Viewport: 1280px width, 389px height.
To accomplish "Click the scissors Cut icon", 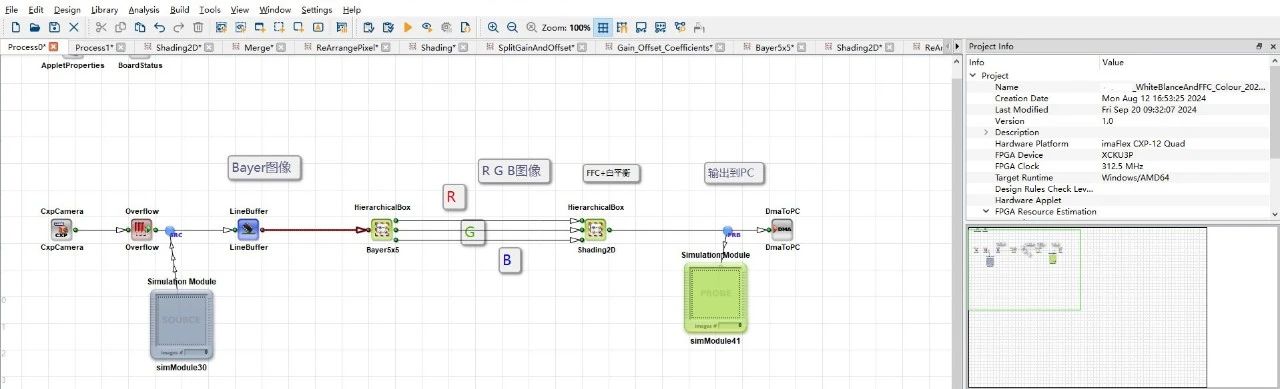I will coord(101,28).
